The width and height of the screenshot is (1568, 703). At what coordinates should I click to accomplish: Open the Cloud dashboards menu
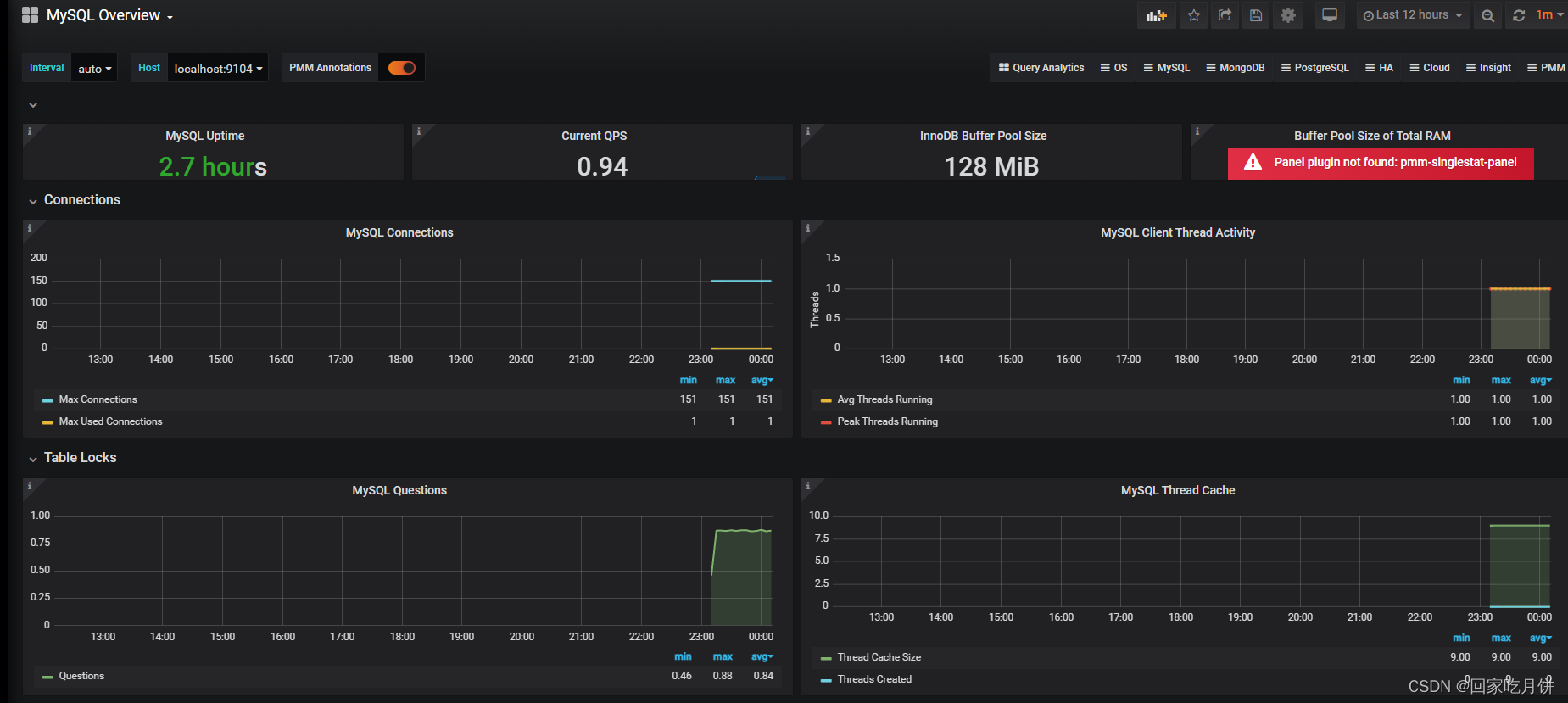tap(1429, 68)
